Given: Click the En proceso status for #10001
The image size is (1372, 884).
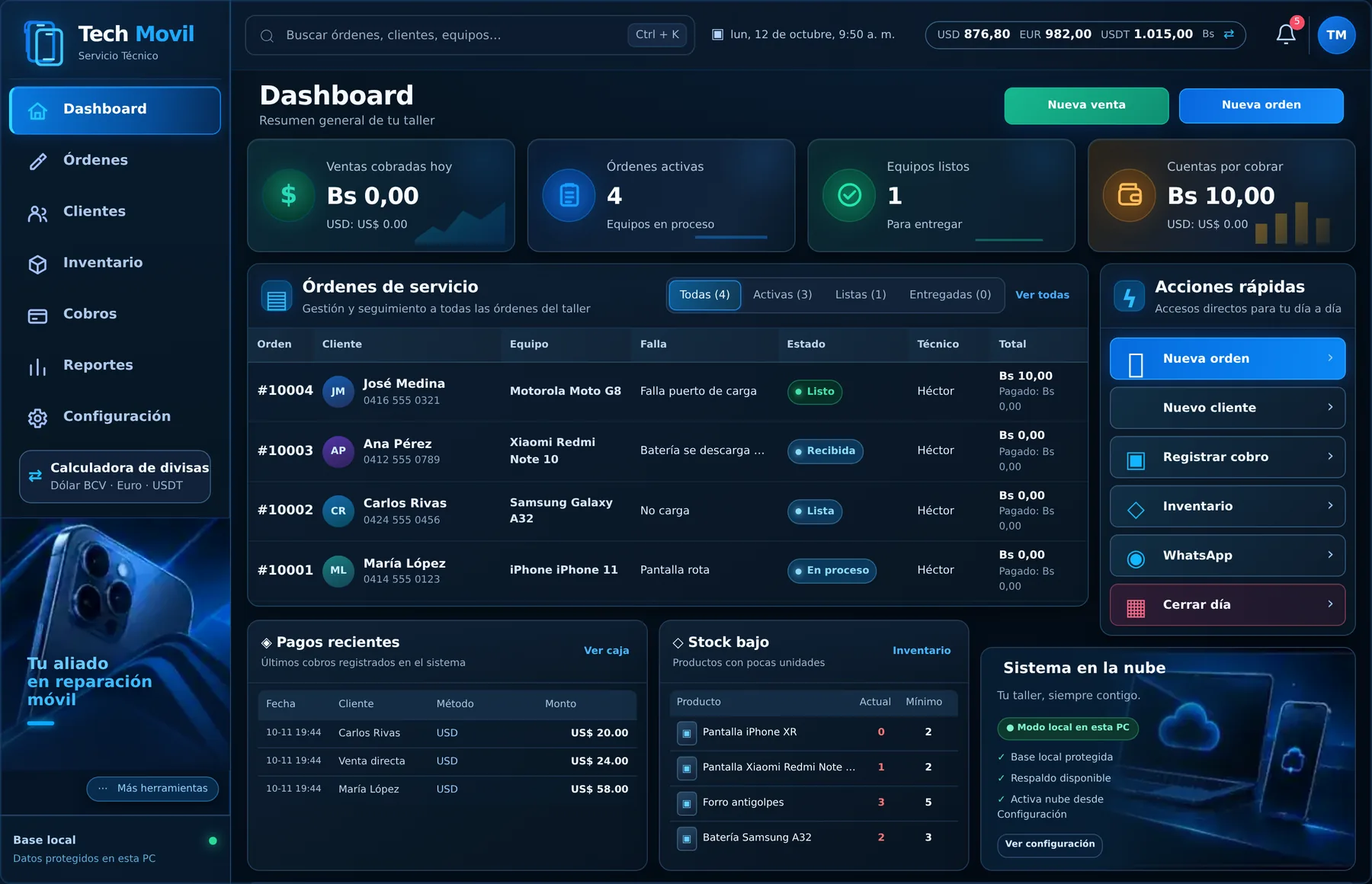Looking at the screenshot, I should point(832,571).
